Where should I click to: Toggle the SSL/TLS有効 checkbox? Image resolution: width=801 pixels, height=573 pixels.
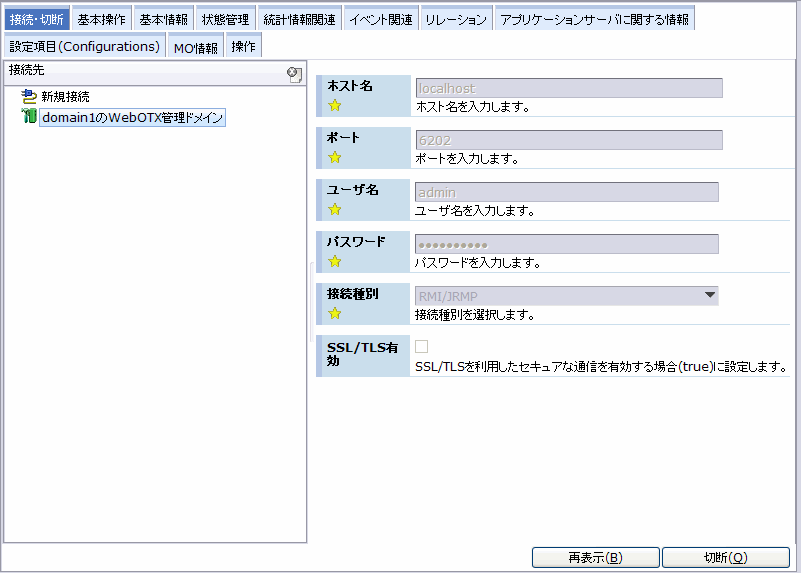tap(422, 347)
